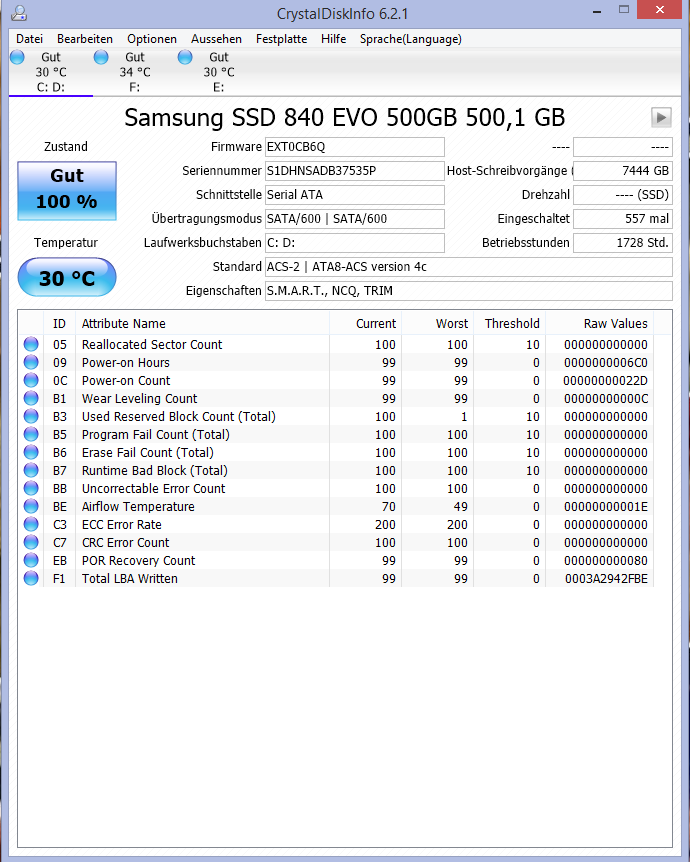Click the blue health orb above E:
This screenshot has width=690, height=862.
tap(185, 57)
